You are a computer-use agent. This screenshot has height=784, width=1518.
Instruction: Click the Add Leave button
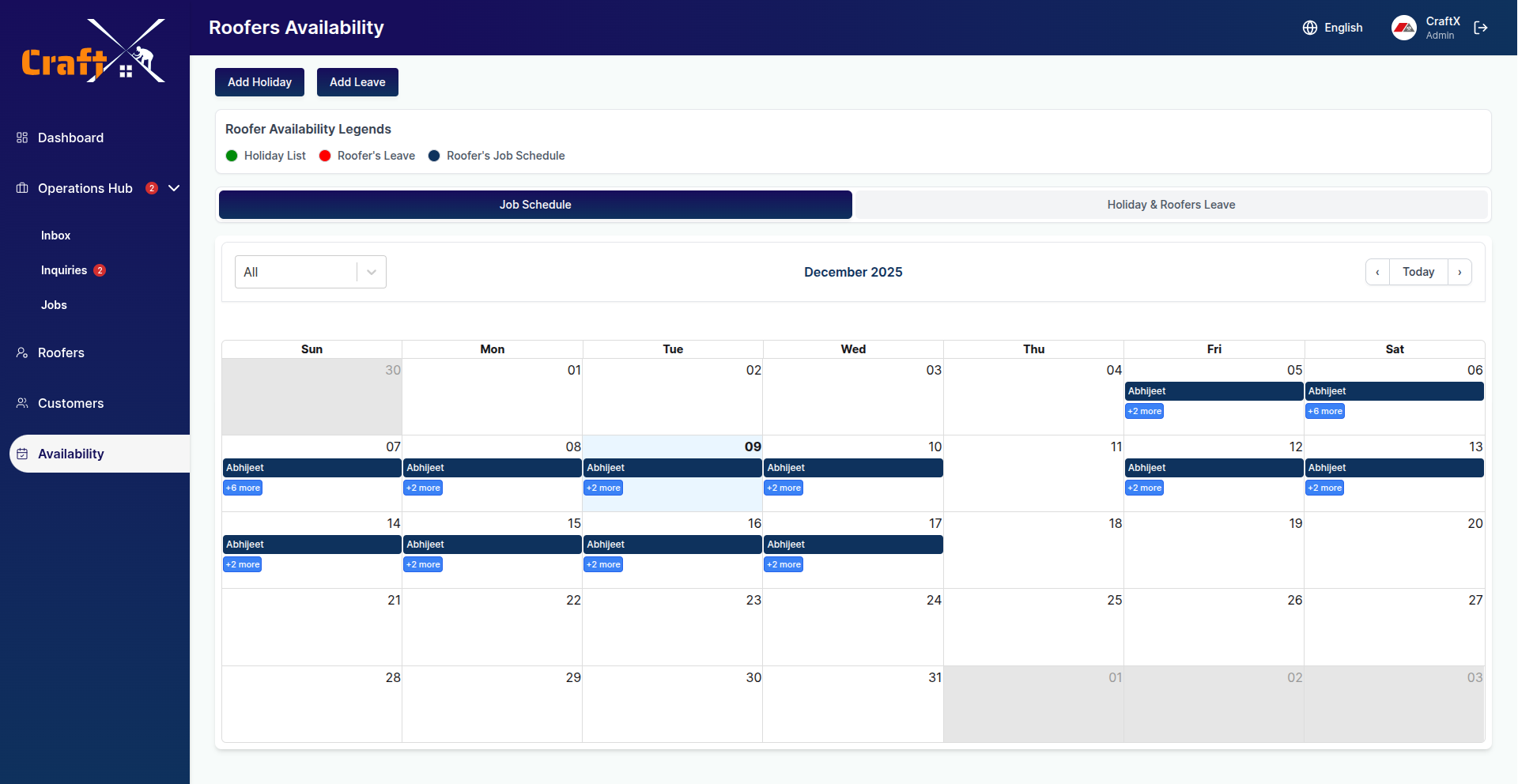357,81
